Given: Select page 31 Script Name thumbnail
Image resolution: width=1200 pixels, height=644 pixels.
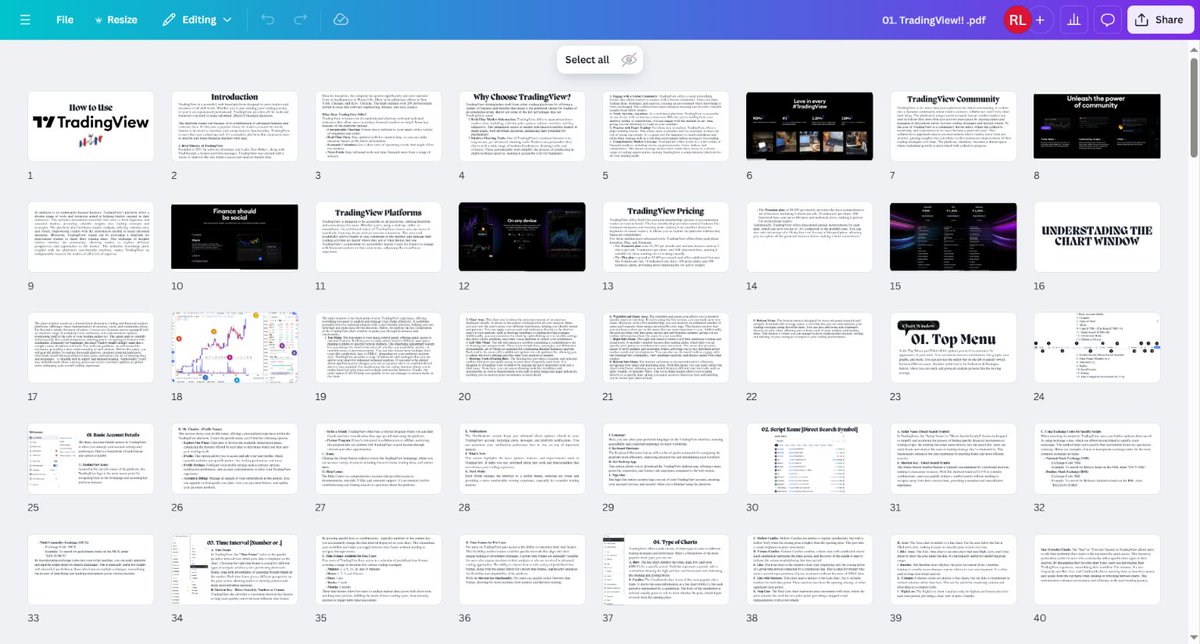Looking at the screenshot, I should point(952,459).
